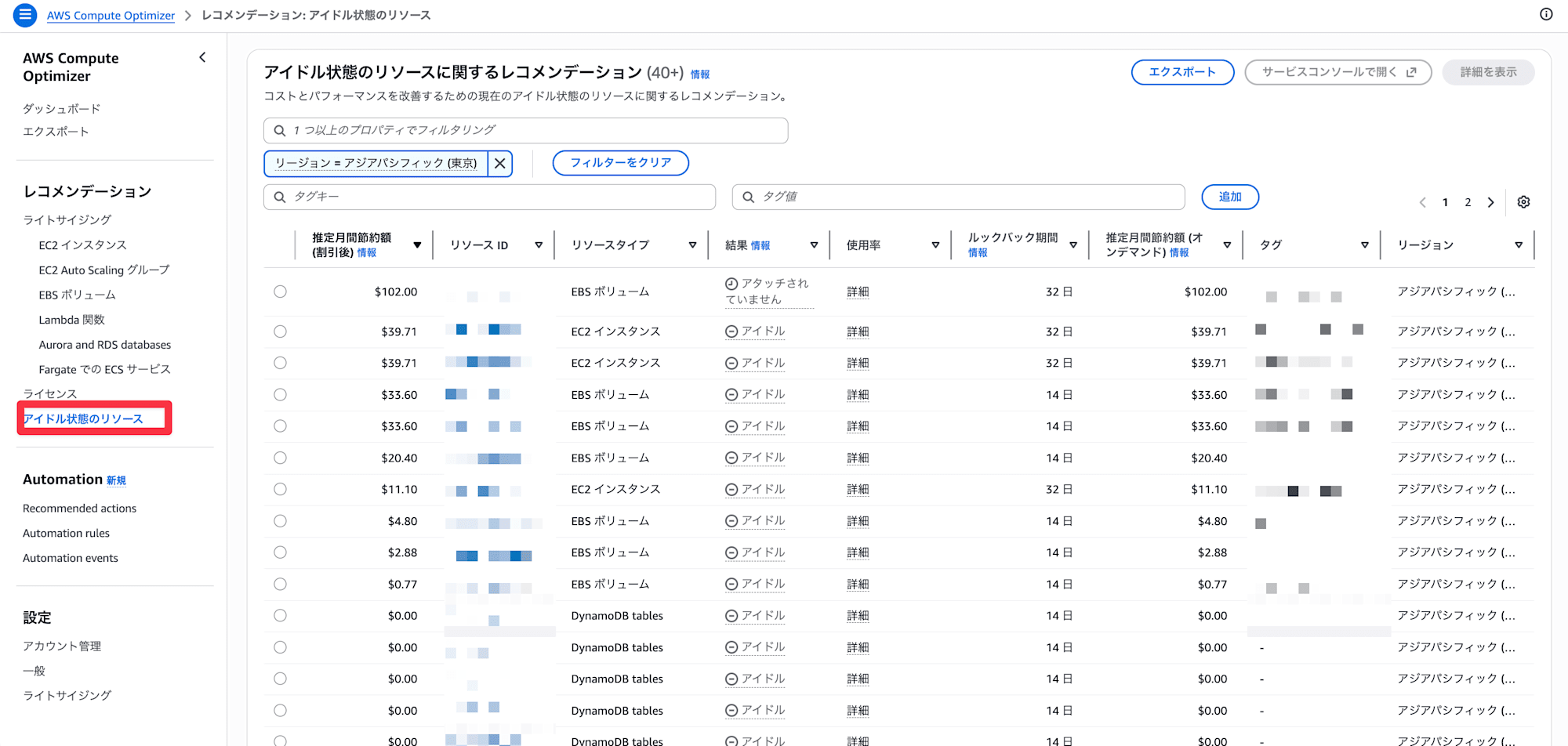
Task: Select radio button for first $39.71 EC2 row
Action: pos(280,331)
